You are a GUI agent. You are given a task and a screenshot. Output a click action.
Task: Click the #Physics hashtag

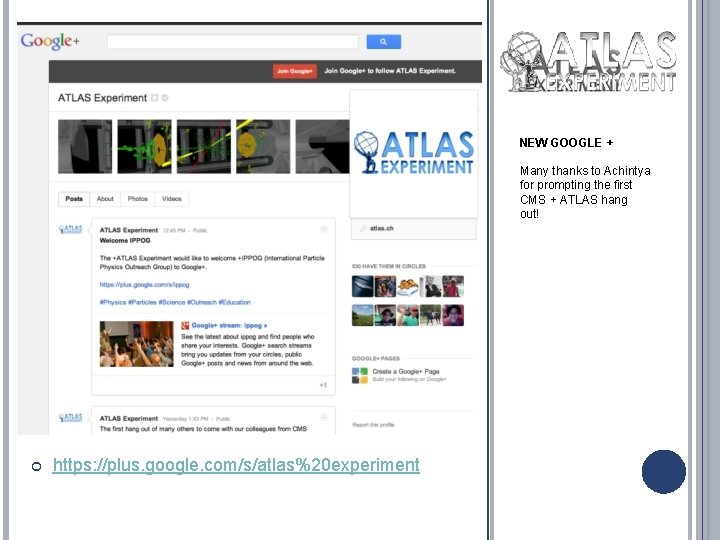coord(112,302)
